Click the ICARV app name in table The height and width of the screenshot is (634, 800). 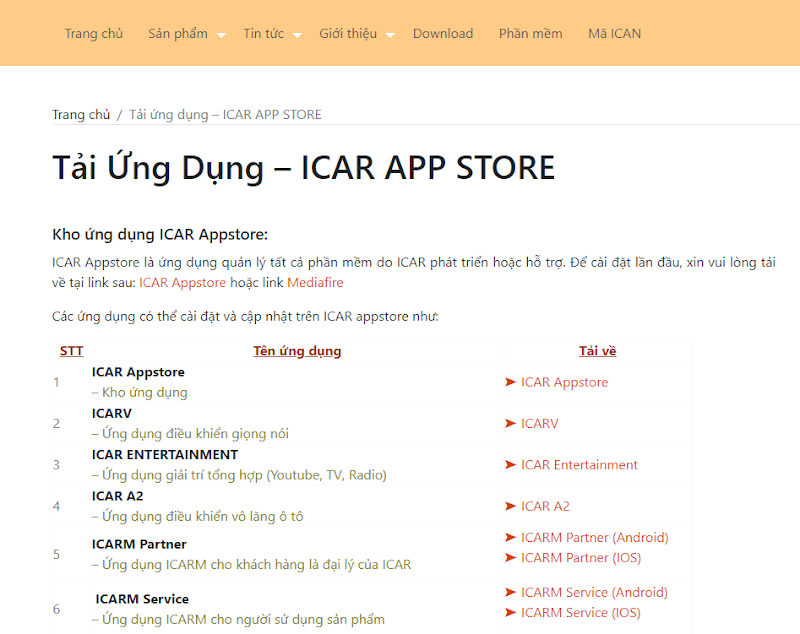click(x=112, y=413)
